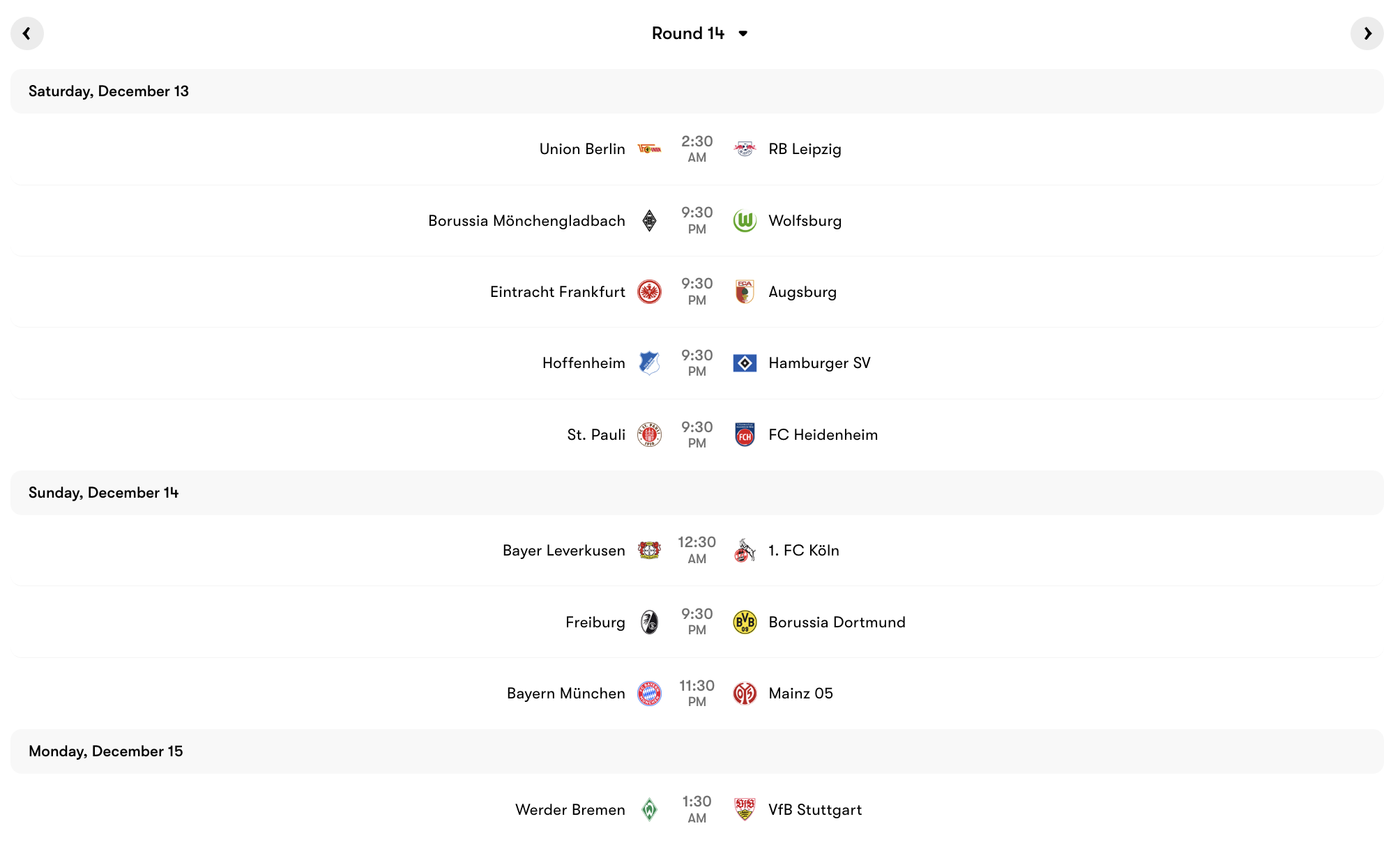The image size is (1400, 842).
Task: Click the 9:30 PM time for Hoffenheim match
Action: (x=697, y=362)
